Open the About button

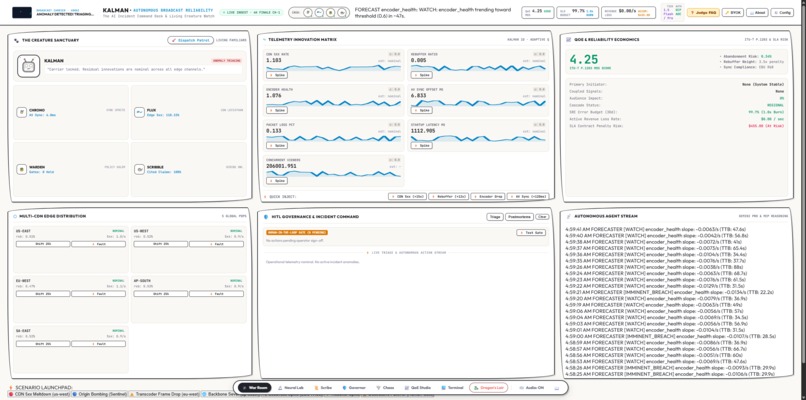pos(757,12)
